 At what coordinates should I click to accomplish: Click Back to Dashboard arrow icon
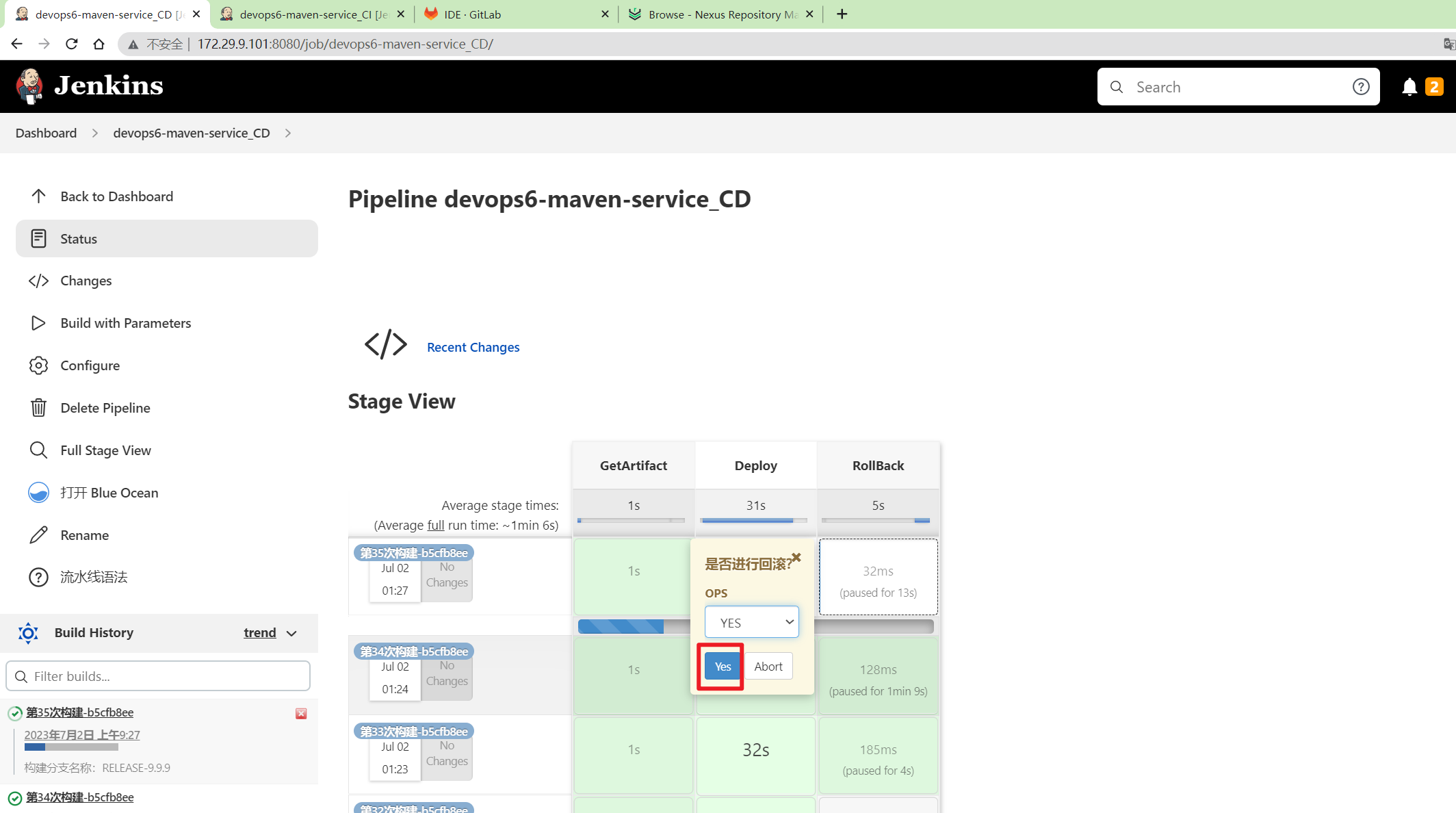(x=38, y=196)
